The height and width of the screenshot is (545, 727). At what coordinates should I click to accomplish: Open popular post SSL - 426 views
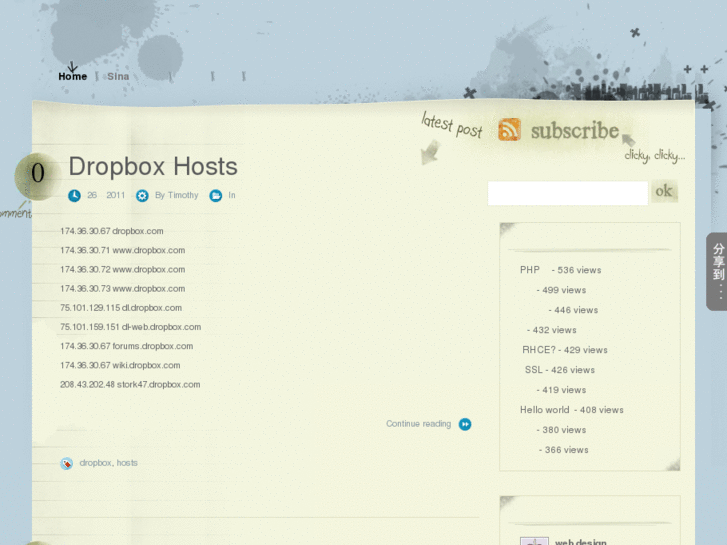click(x=560, y=370)
